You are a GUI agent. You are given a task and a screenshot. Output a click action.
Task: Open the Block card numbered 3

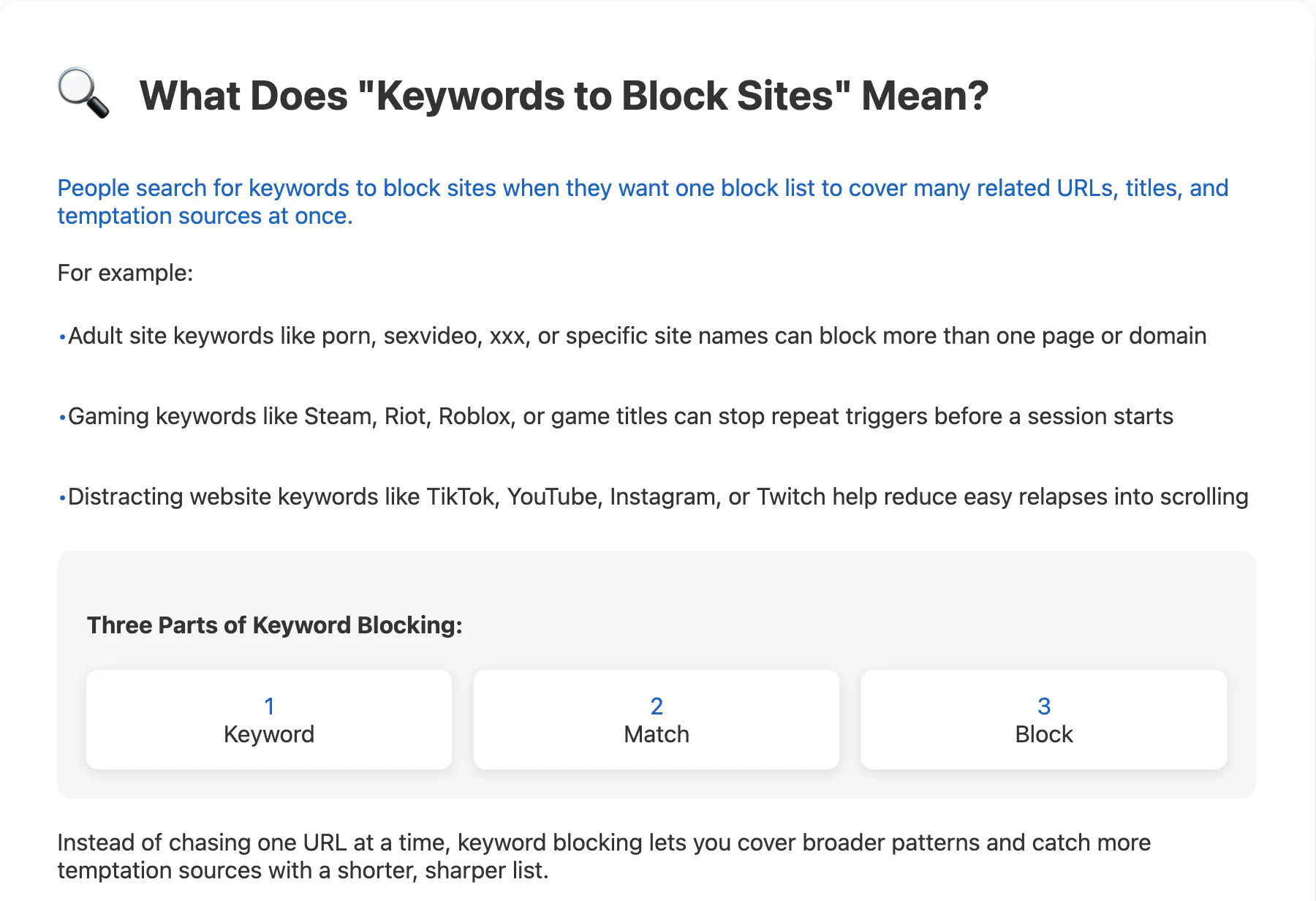coord(1044,720)
